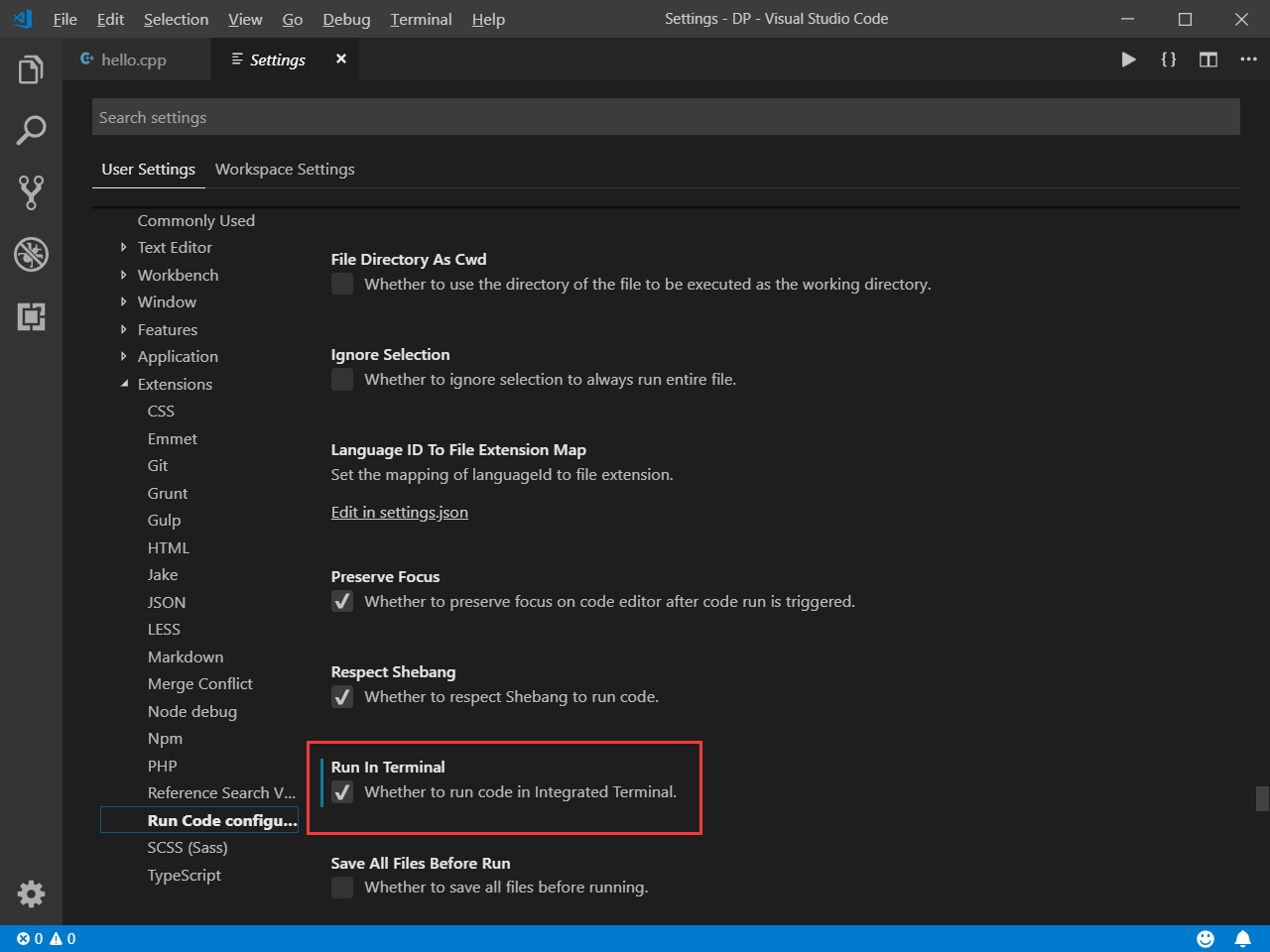Collapse the Extensions settings group
The image size is (1270, 952).
123,384
